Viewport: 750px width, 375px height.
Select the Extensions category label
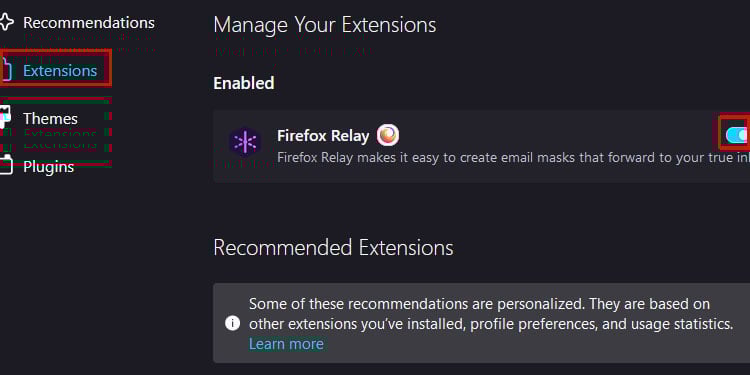click(x=60, y=71)
